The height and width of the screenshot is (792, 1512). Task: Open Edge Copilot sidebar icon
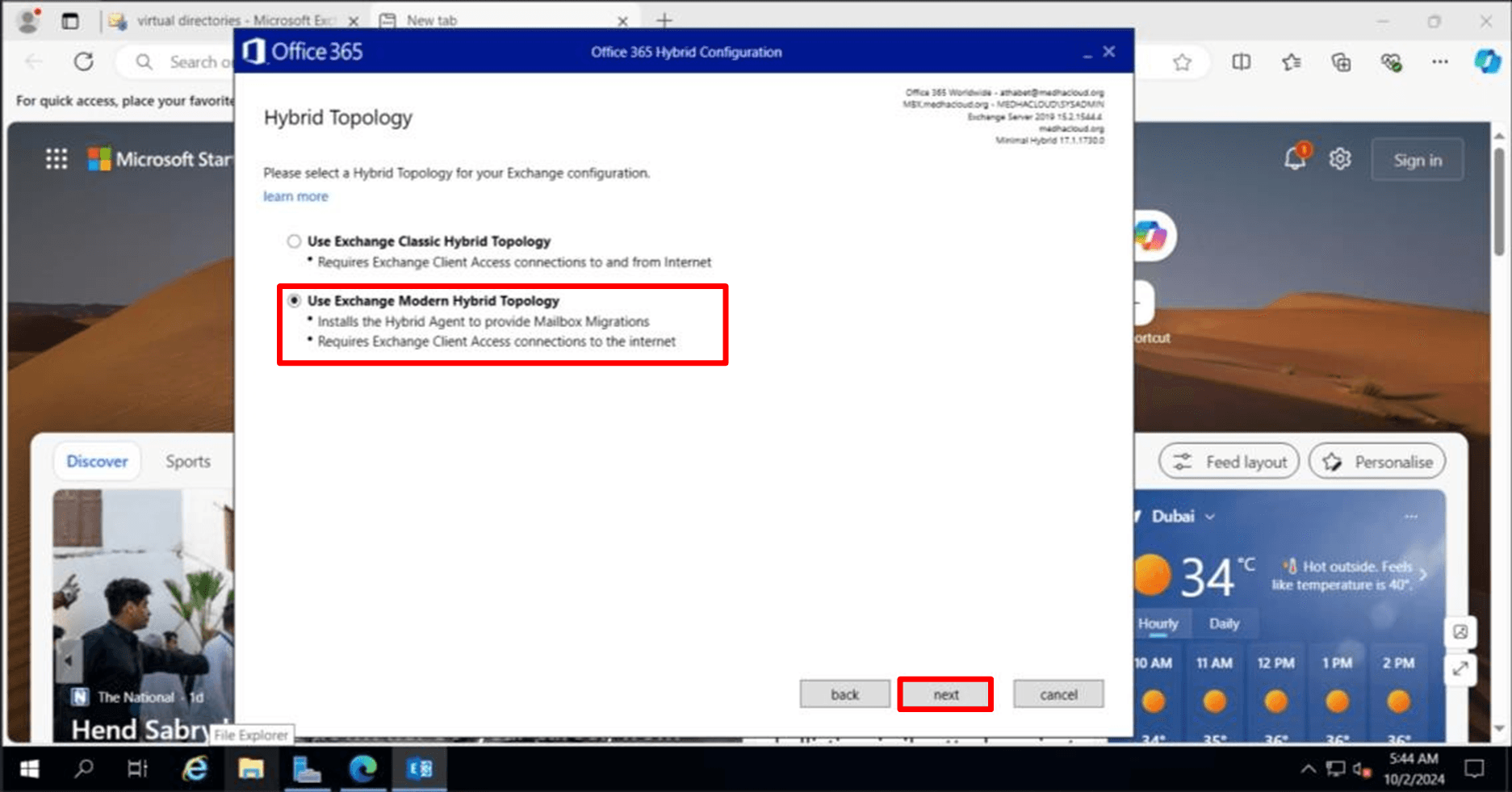(1486, 62)
